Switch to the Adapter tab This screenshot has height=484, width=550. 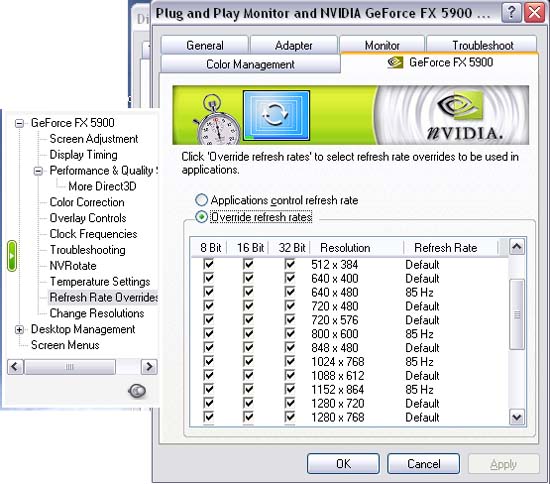point(293,45)
